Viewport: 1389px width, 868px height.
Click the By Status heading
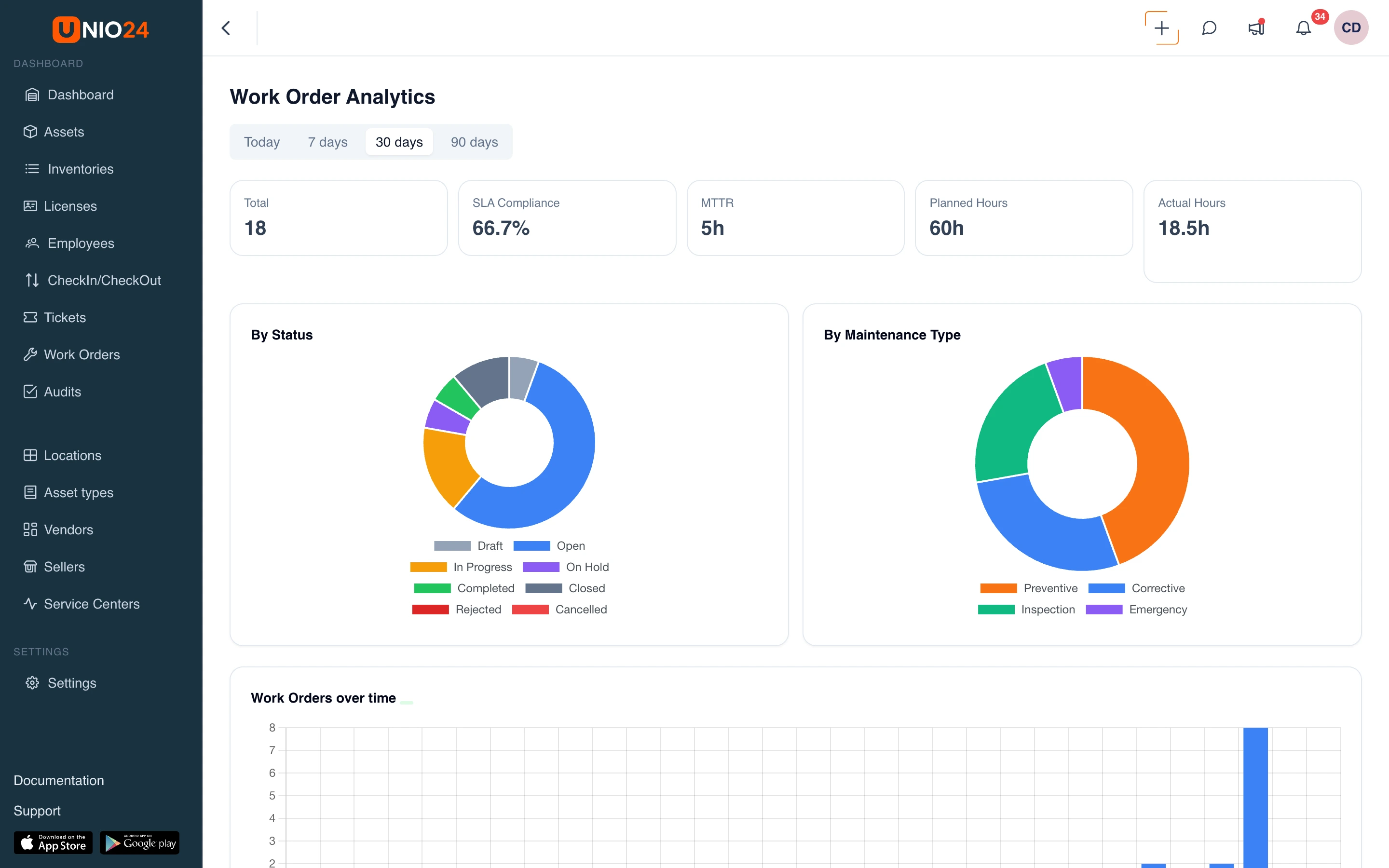pos(282,335)
